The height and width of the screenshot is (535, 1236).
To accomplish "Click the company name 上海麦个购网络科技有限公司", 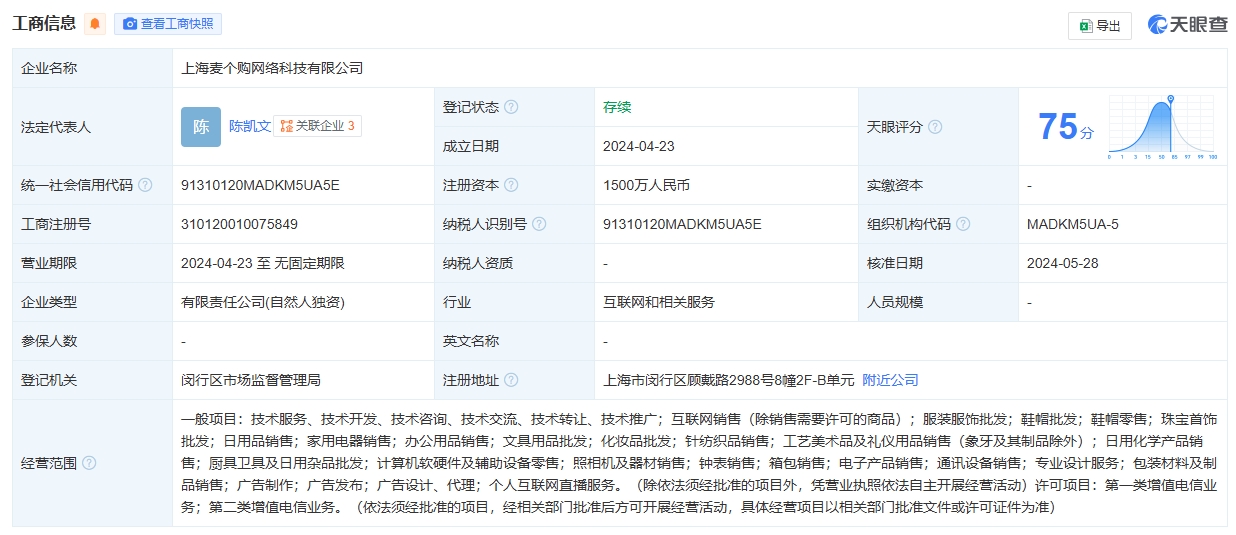I will click(271, 68).
